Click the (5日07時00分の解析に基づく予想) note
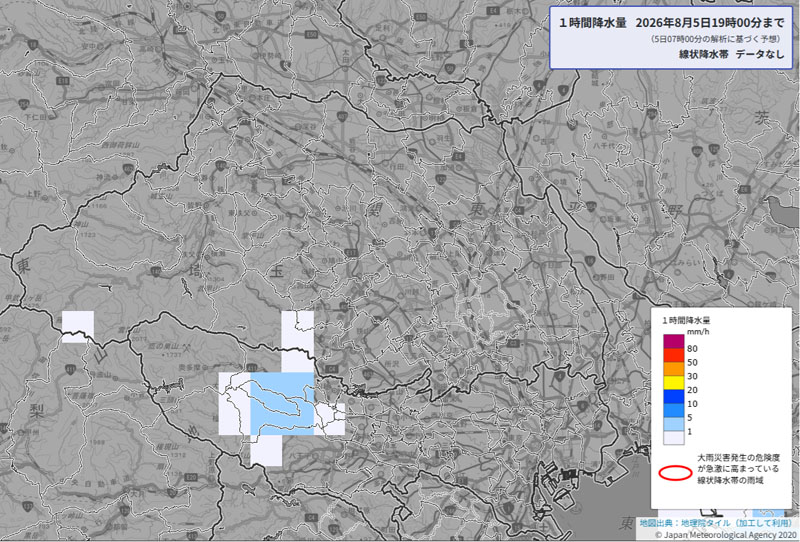 [x=717, y=39]
